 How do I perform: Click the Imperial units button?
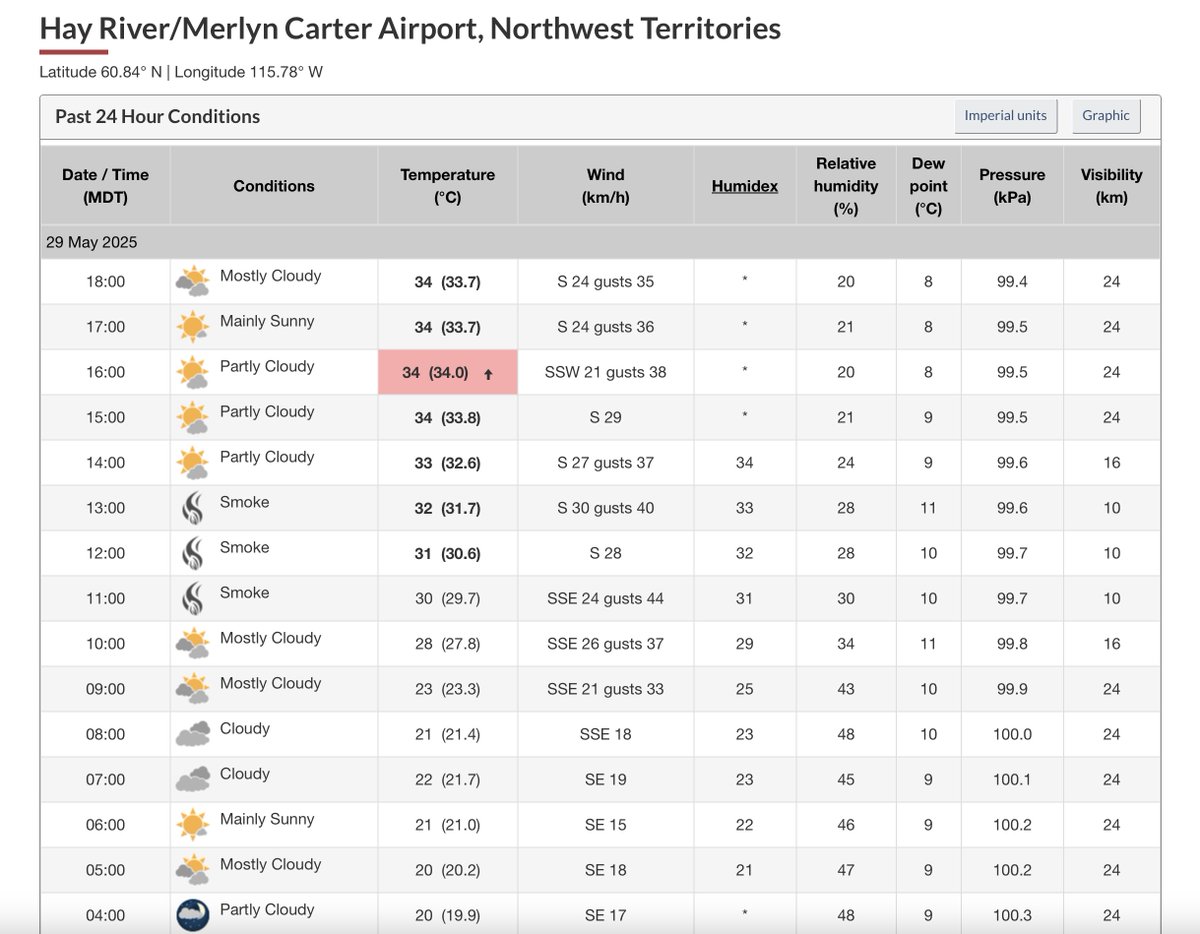[1005, 116]
